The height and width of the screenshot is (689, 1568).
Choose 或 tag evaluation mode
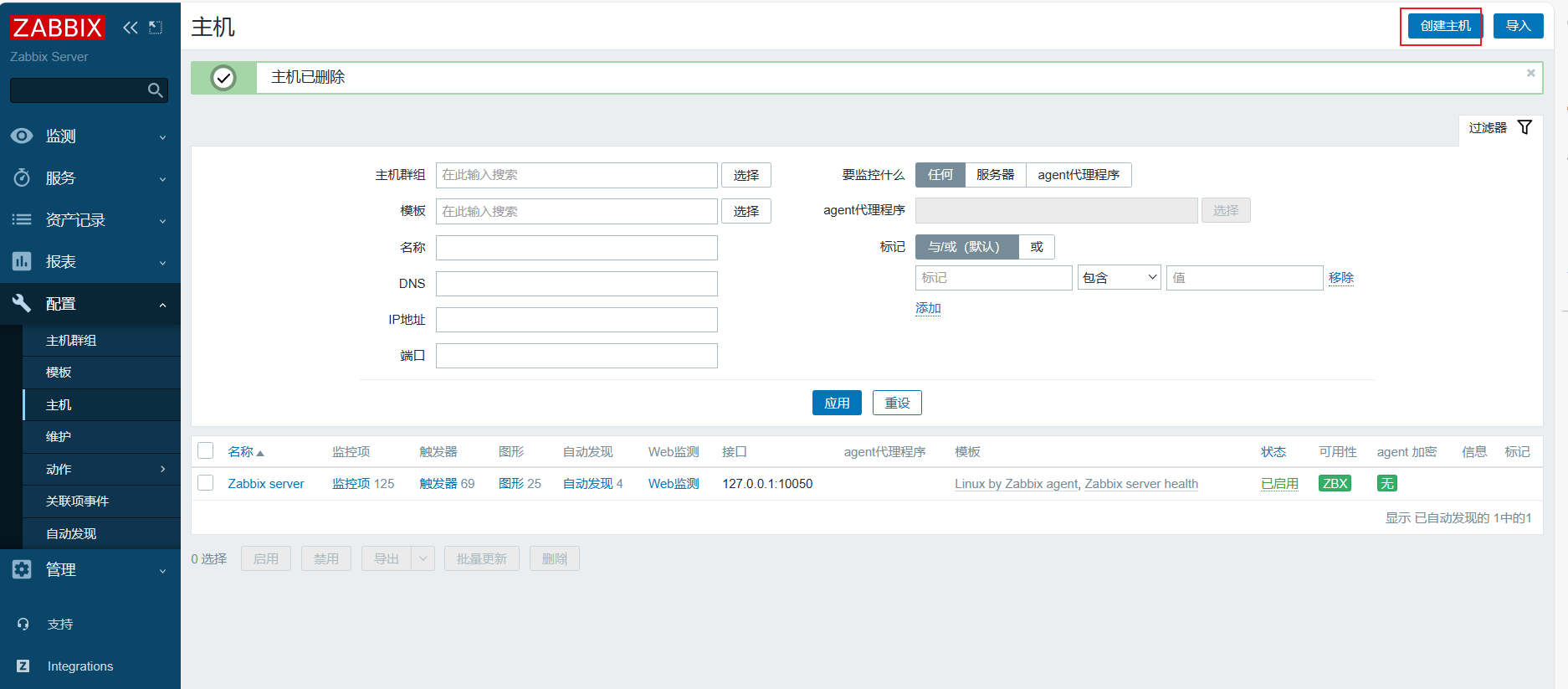click(x=1037, y=247)
